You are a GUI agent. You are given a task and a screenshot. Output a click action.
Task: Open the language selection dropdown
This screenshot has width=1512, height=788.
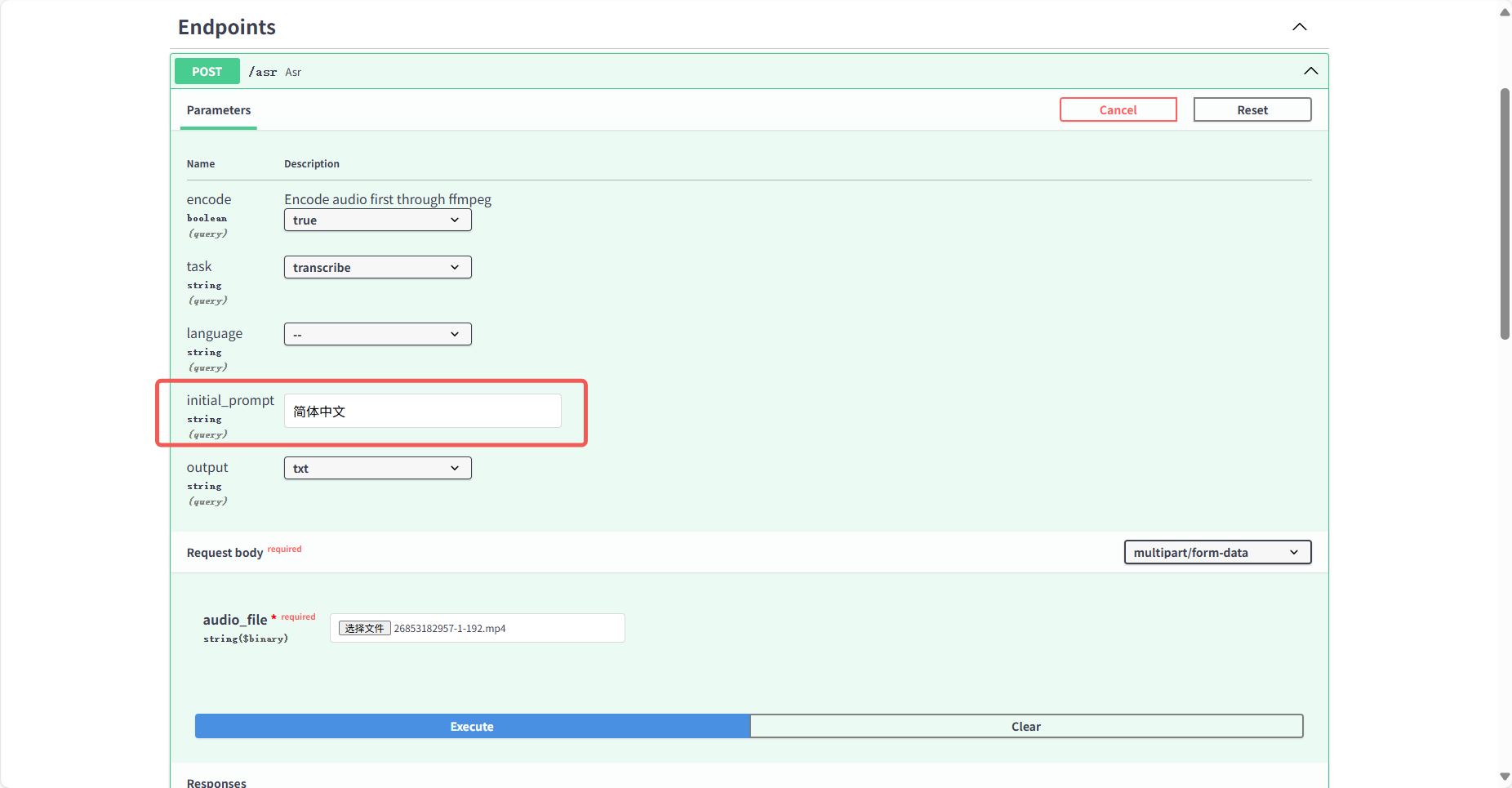coord(377,335)
